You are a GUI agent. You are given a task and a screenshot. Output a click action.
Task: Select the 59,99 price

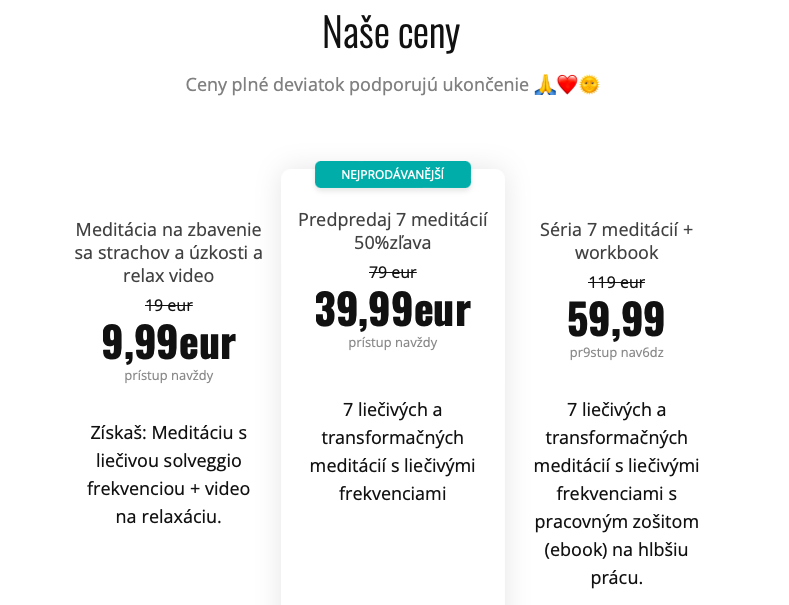pos(616,319)
